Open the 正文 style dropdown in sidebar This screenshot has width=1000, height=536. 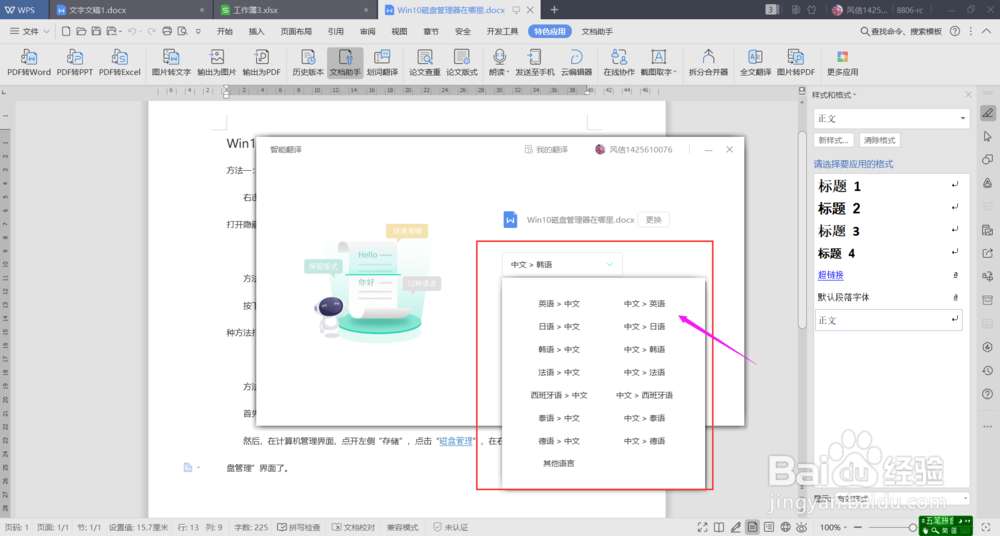(x=892, y=119)
